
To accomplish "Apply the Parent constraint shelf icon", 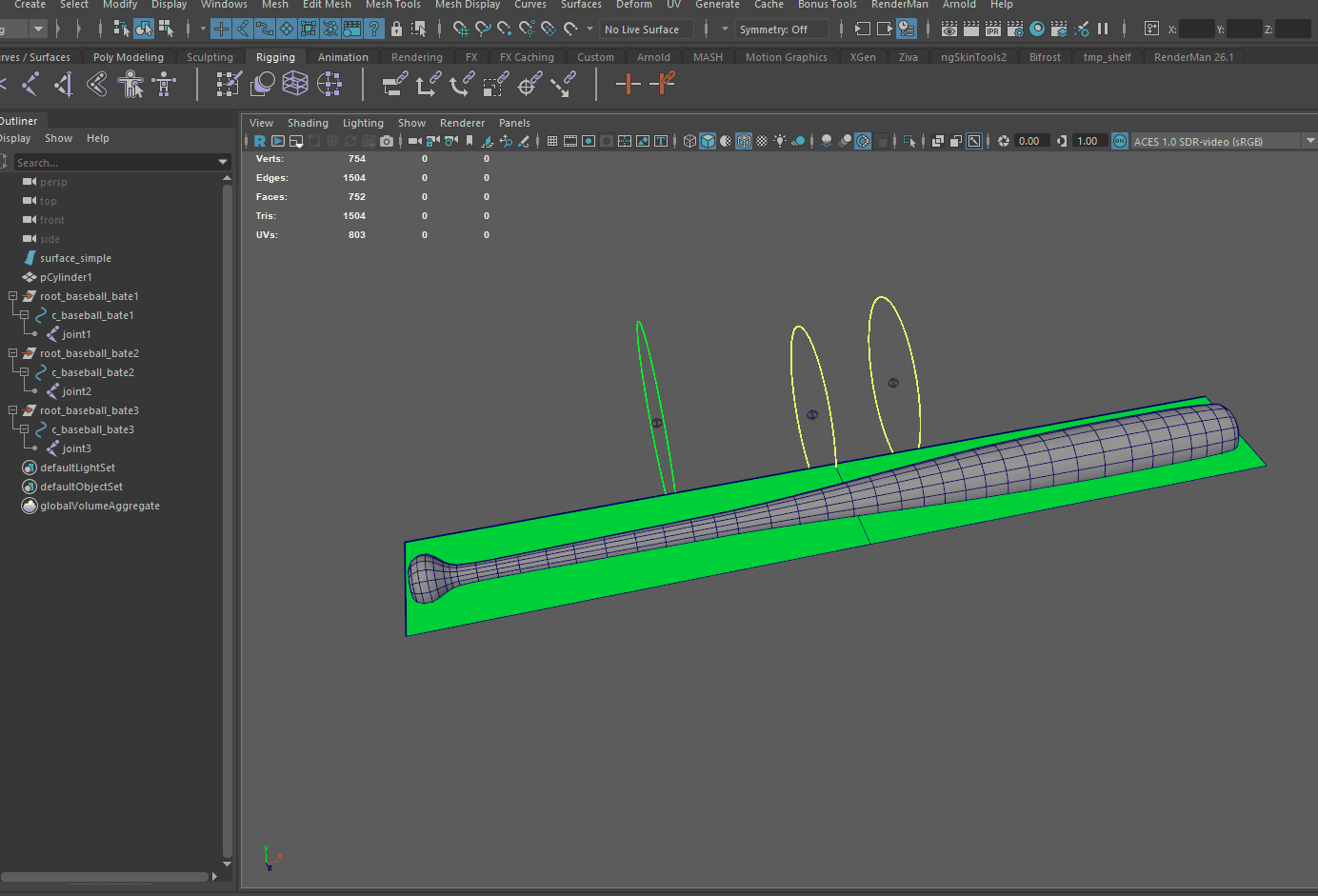I will [x=394, y=85].
